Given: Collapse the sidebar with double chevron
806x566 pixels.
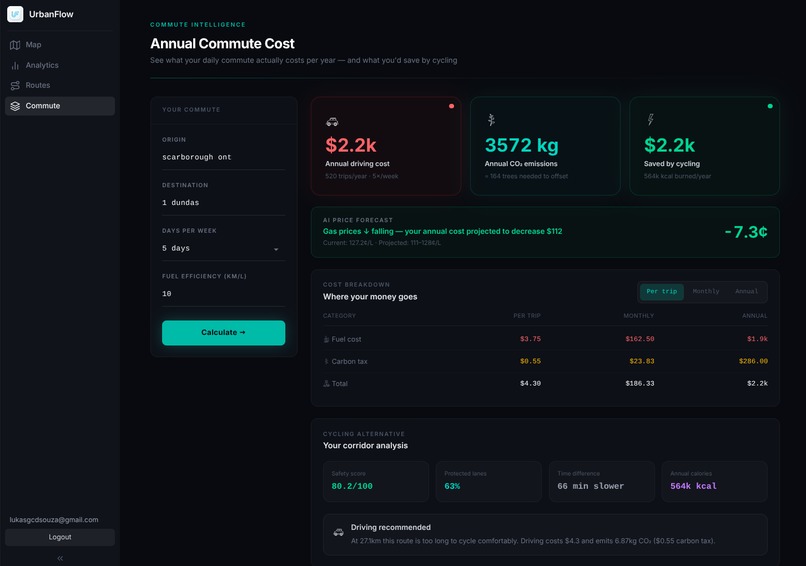Looking at the screenshot, I should [60, 558].
